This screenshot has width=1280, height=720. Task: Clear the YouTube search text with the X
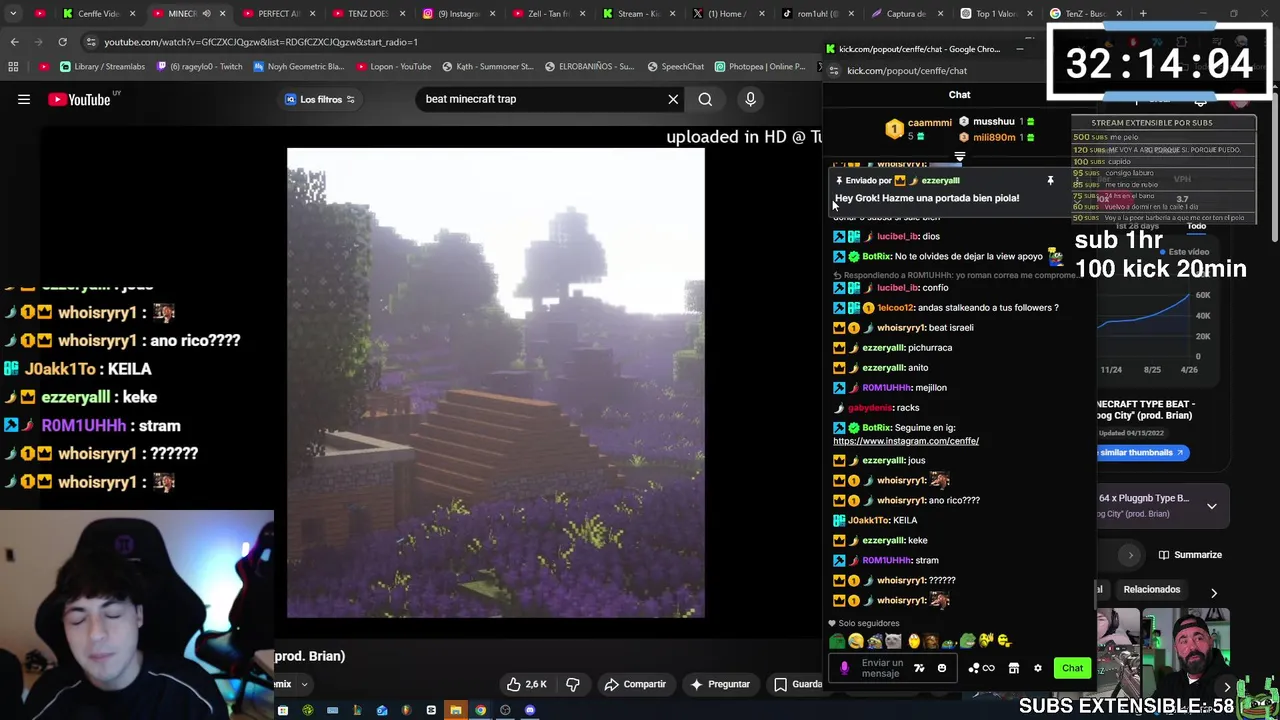pyautogui.click(x=673, y=99)
